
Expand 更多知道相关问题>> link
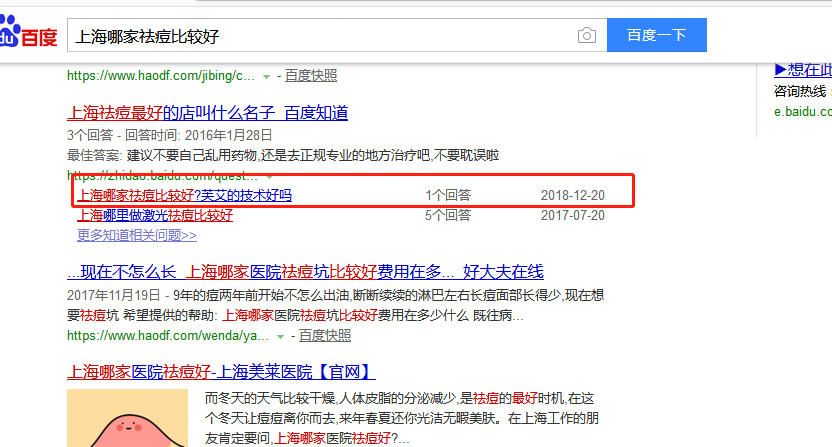click(x=137, y=235)
